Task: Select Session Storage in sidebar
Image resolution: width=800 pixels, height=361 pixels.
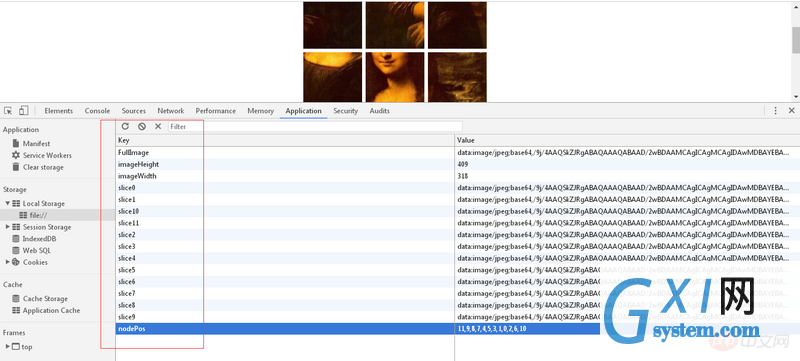Action: tap(47, 227)
